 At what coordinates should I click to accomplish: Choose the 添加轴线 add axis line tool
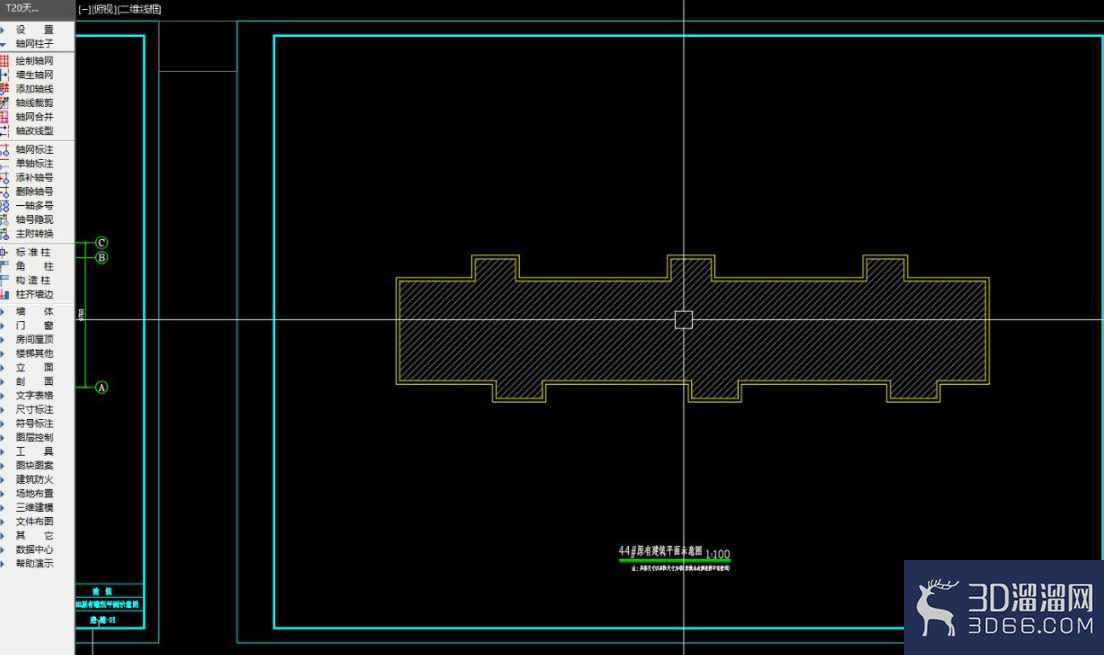[x=34, y=89]
